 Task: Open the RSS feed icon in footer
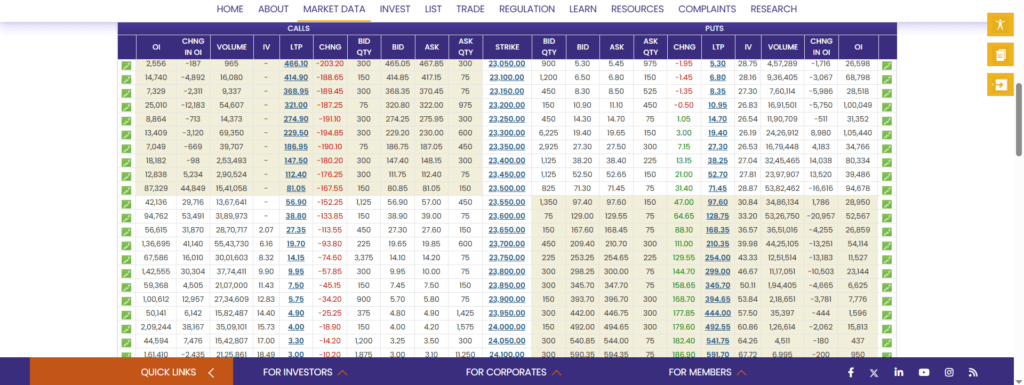[x=973, y=373]
